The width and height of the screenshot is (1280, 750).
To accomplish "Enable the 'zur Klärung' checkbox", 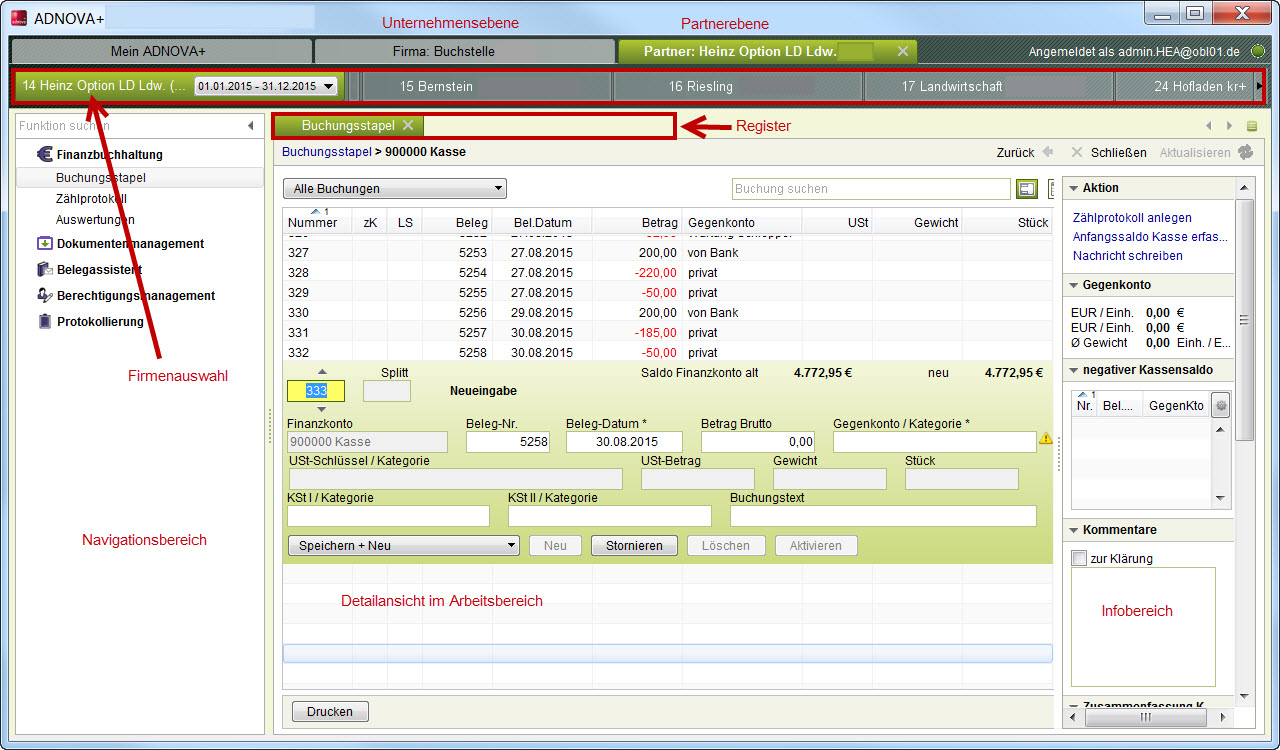I will click(x=1078, y=559).
